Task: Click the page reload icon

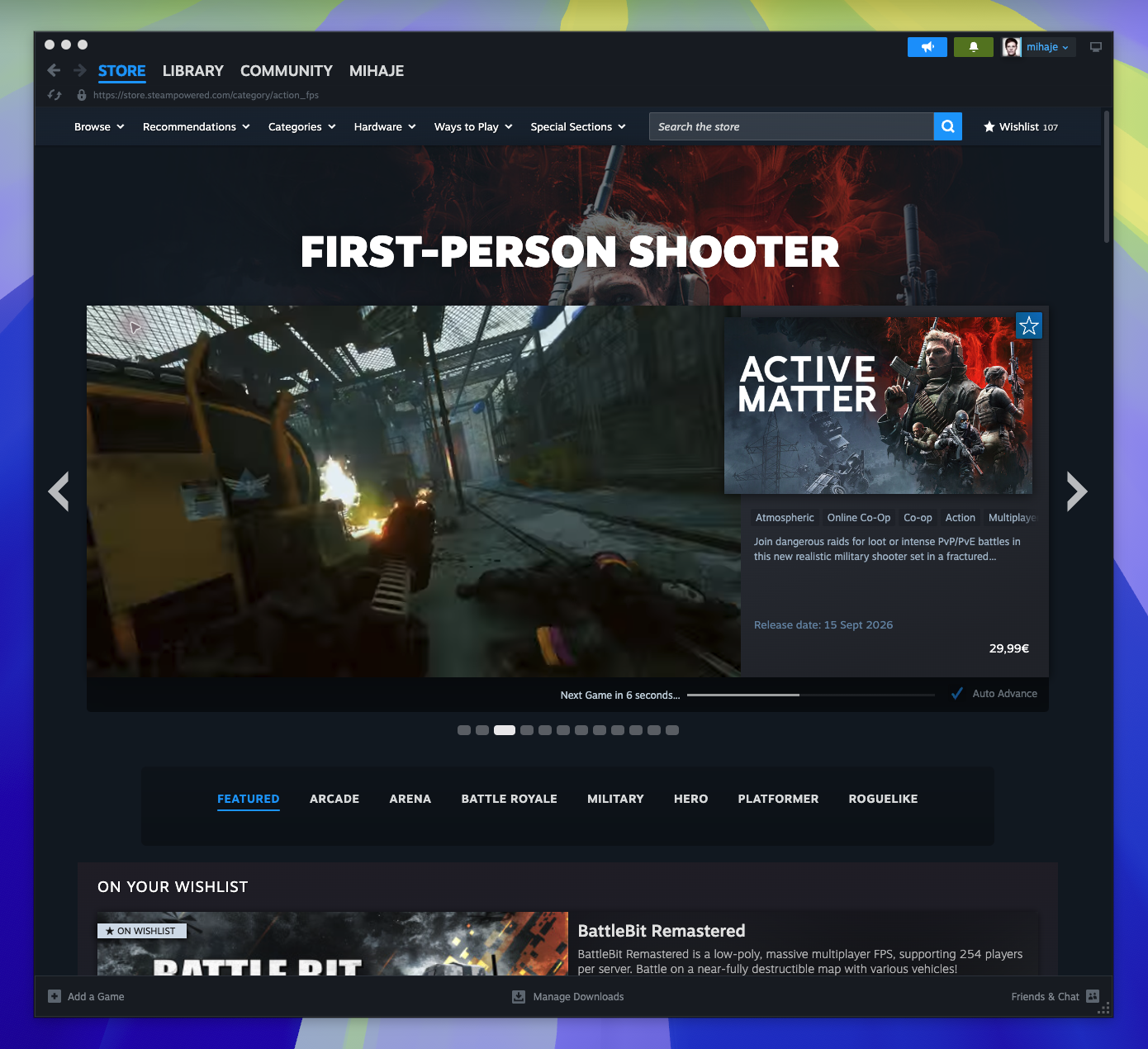Action: [55, 95]
